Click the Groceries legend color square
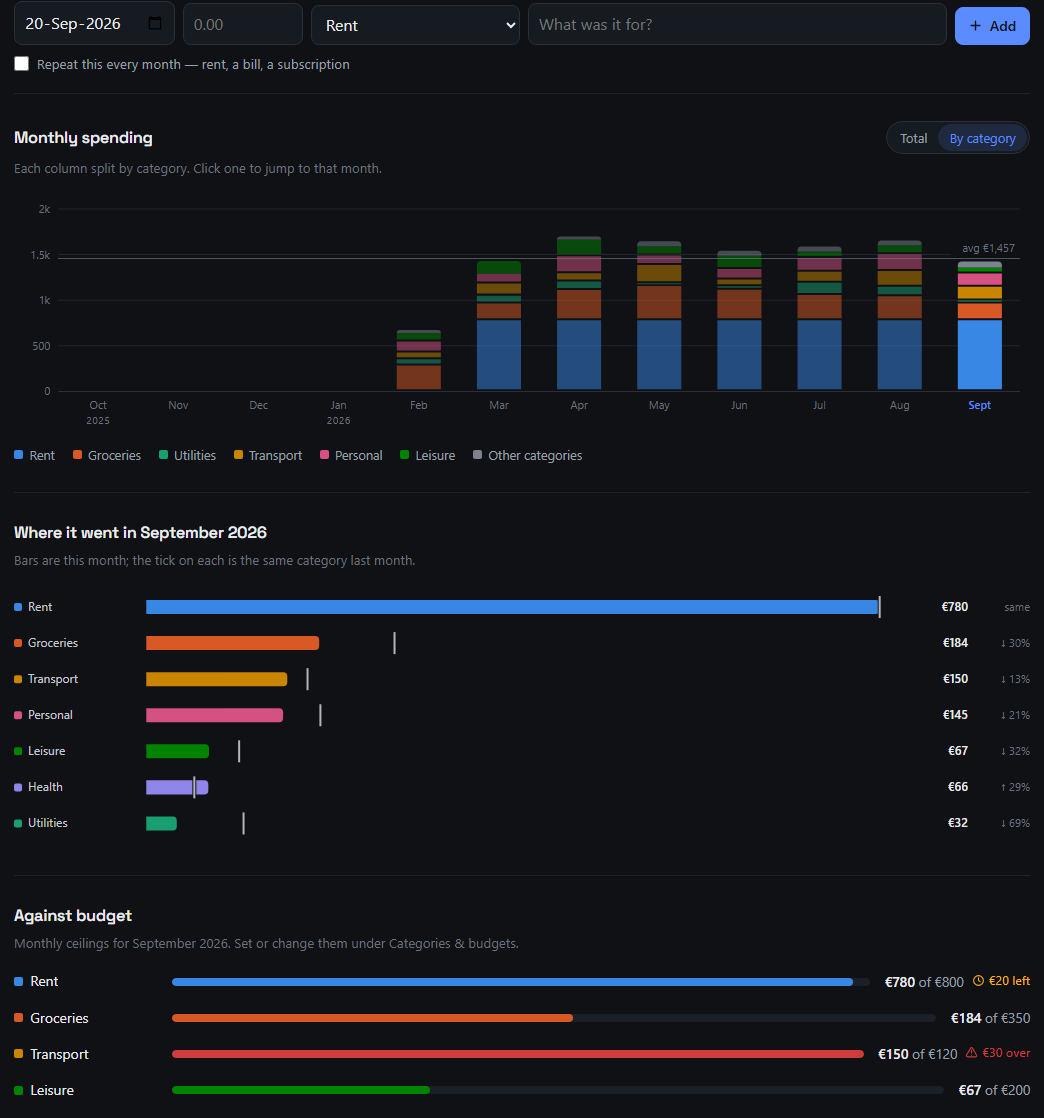The width and height of the screenshot is (1044, 1118). click(77, 455)
